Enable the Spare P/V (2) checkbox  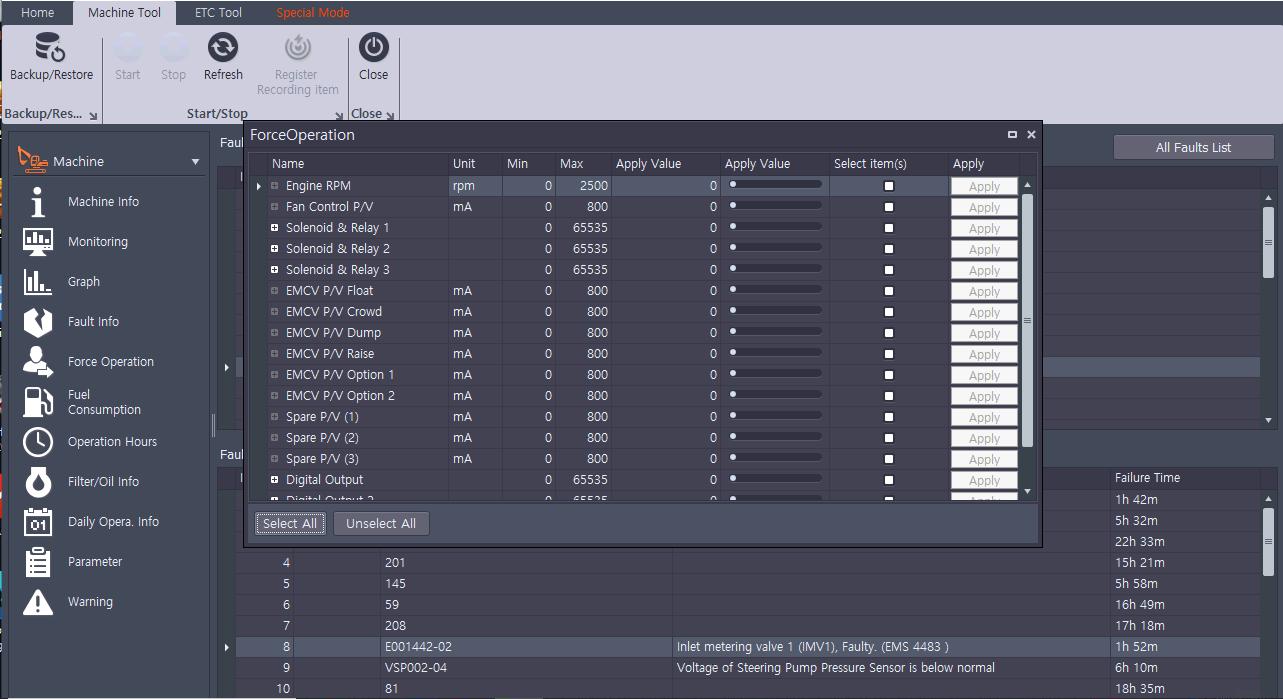click(x=889, y=438)
